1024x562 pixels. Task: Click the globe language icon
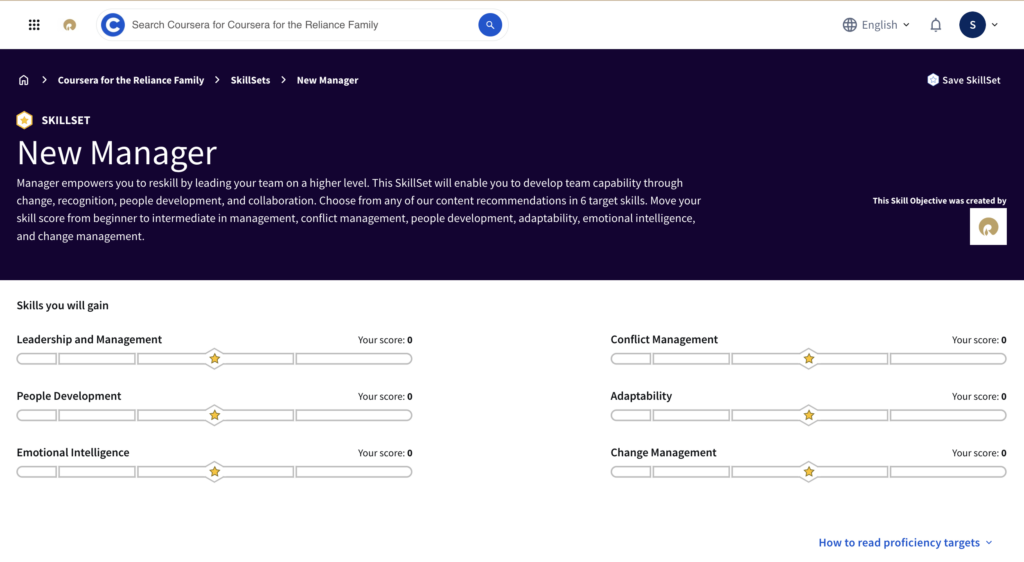click(849, 25)
